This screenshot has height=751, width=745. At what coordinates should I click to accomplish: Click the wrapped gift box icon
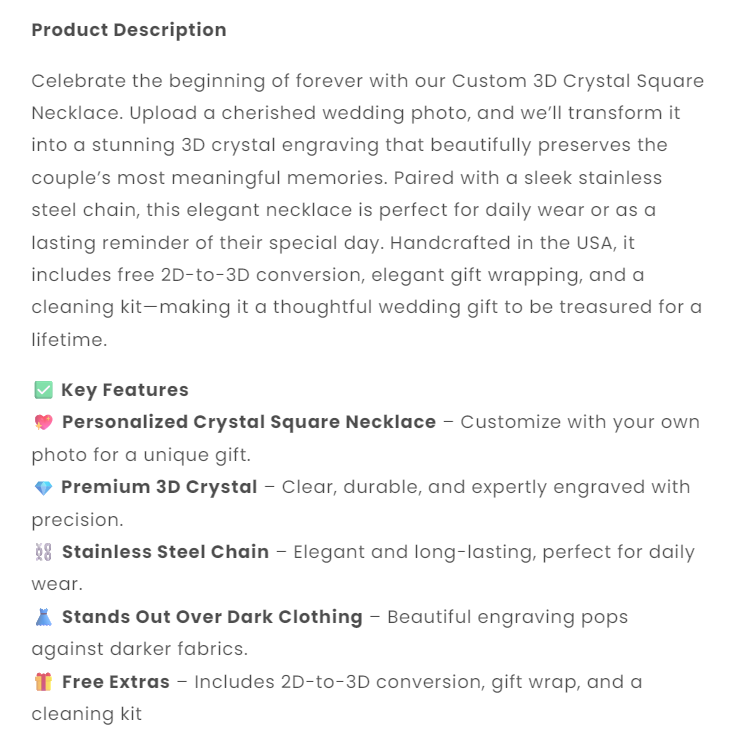point(43,682)
